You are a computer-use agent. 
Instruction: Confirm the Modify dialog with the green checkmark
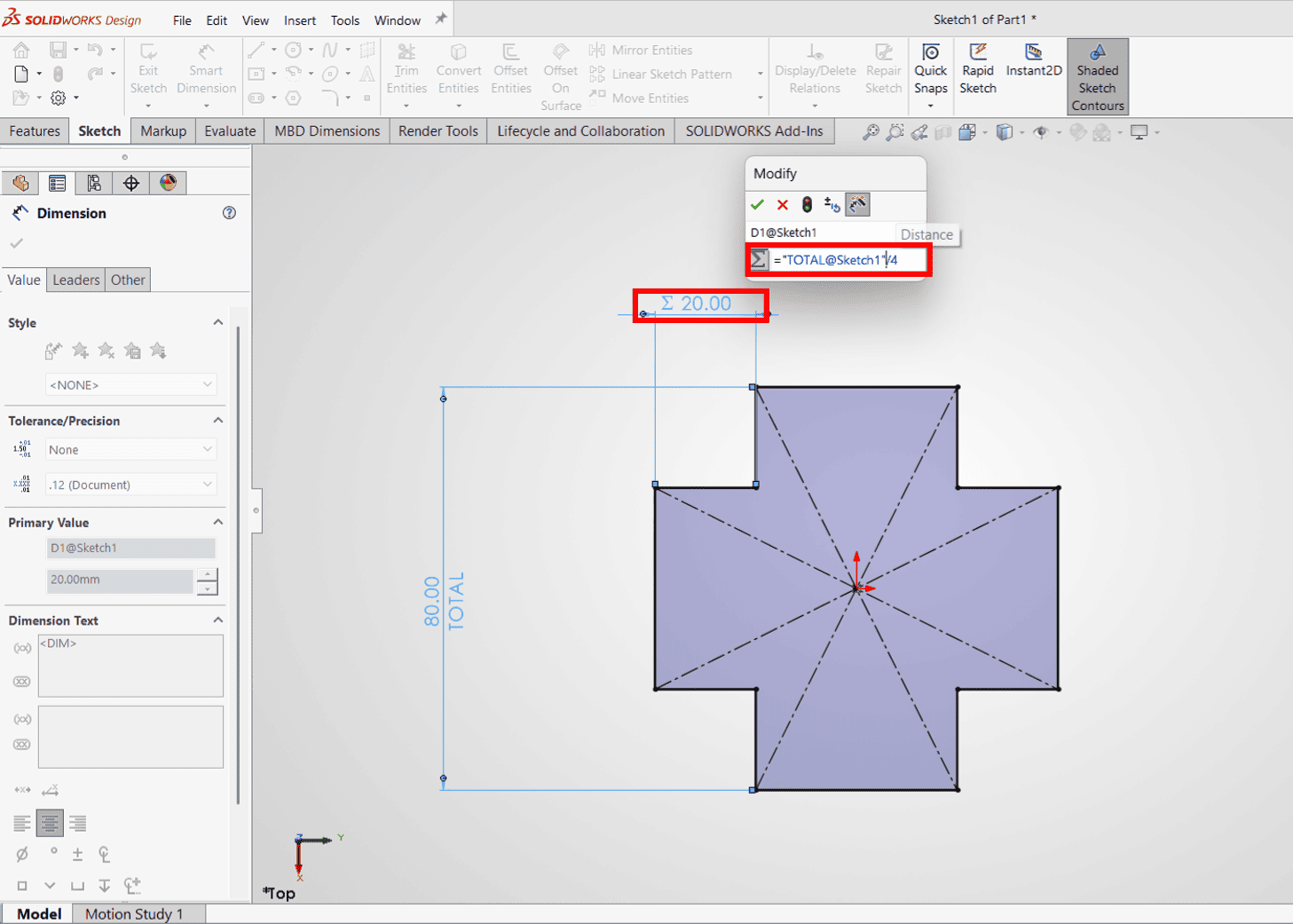(757, 205)
